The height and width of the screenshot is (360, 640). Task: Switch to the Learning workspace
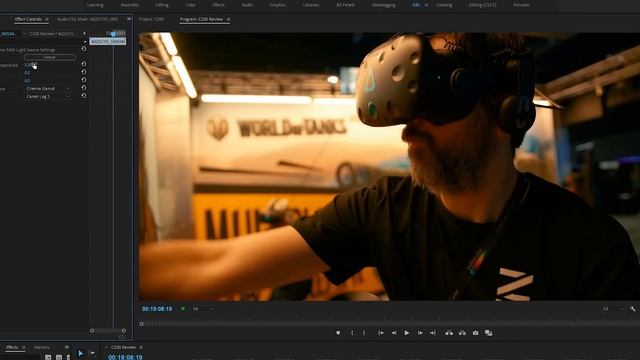pyautogui.click(x=95, y=5)
